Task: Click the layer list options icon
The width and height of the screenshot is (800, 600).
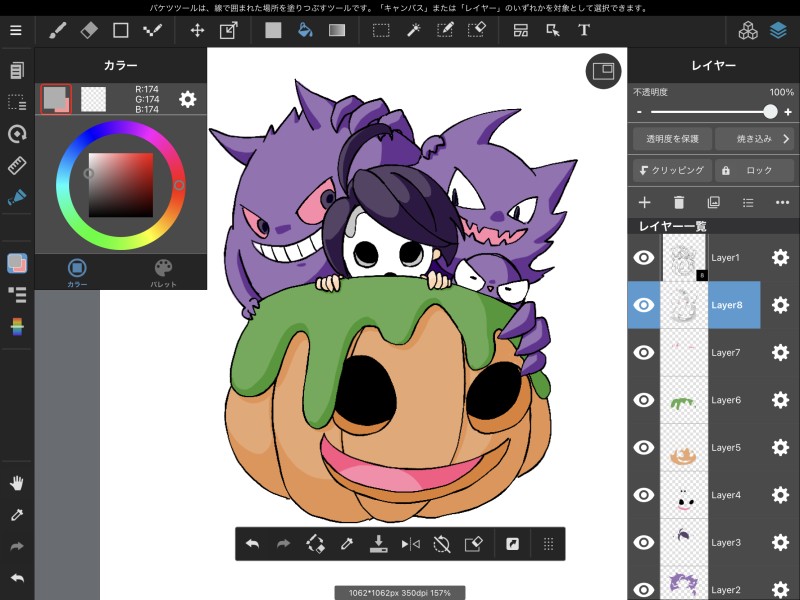Action: click(x=748, y=203)
